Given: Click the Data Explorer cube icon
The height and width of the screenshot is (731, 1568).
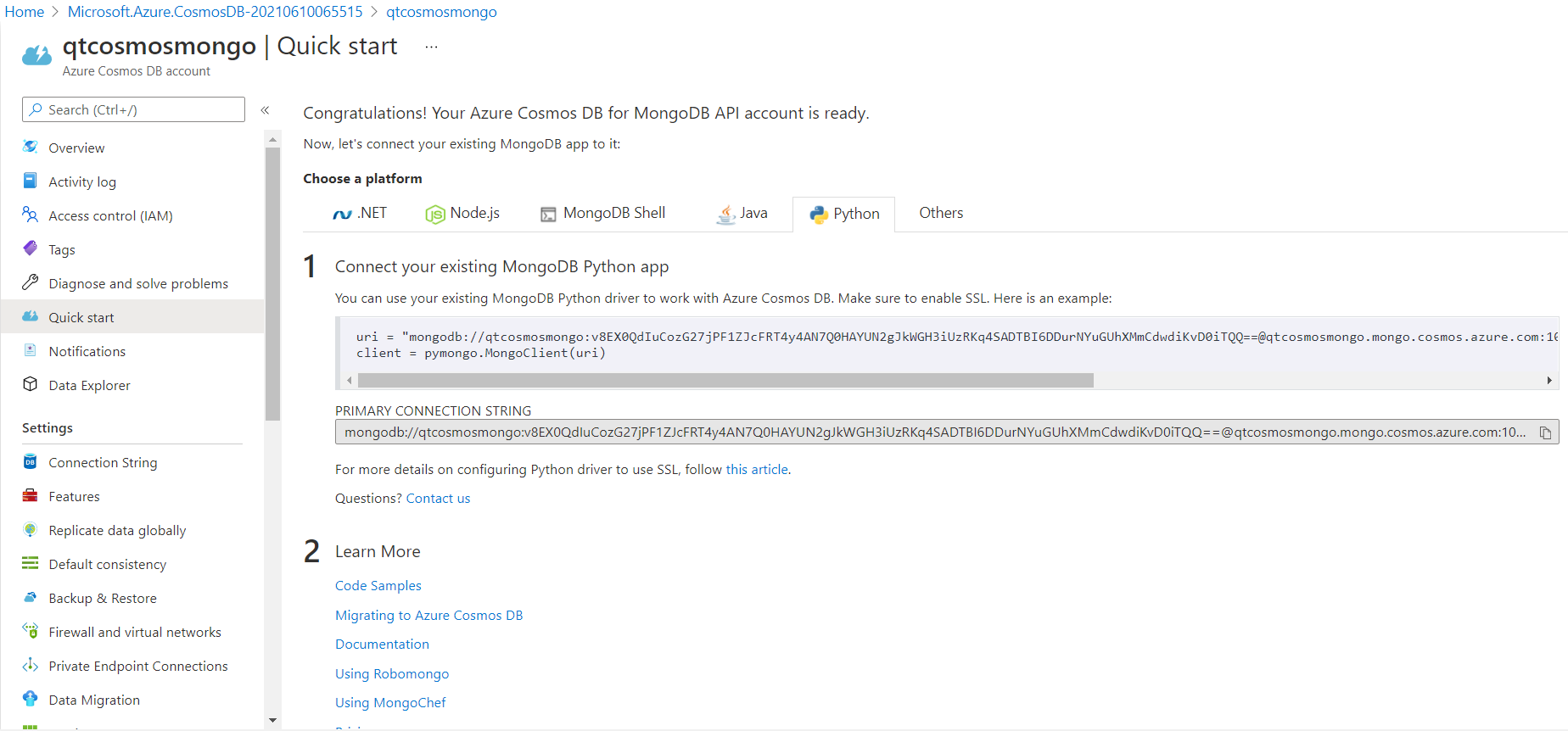Looking at the screenshot, I should coord(31,384).
